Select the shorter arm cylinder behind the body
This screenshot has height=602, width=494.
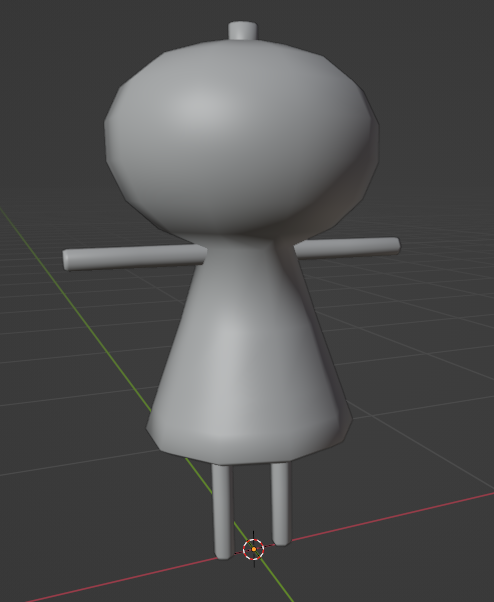pos(347,247)
